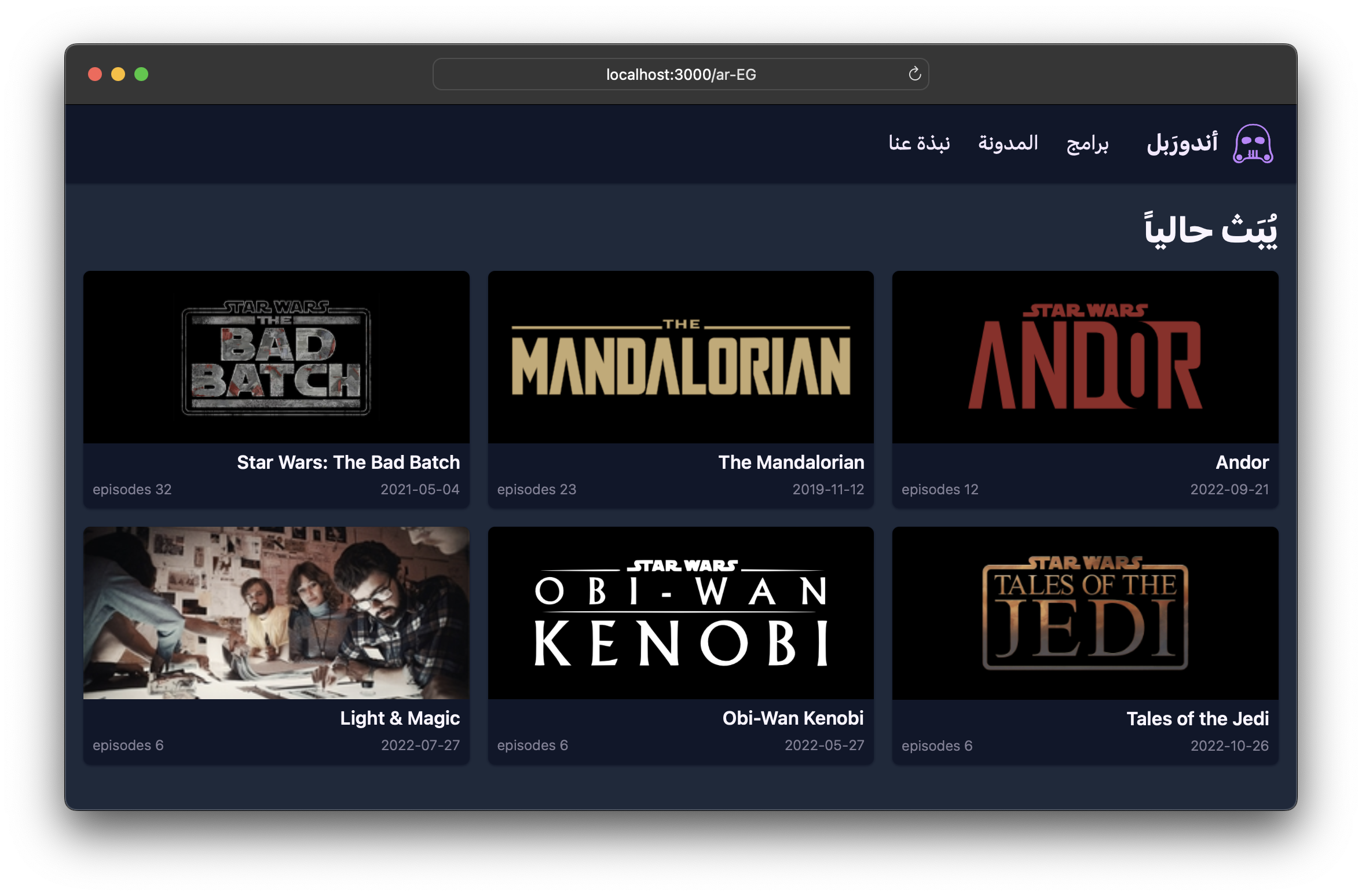Viewport: 1362px width, 896px height.
Task: Click the Light & Magic show title
Action: click(400, 718)
